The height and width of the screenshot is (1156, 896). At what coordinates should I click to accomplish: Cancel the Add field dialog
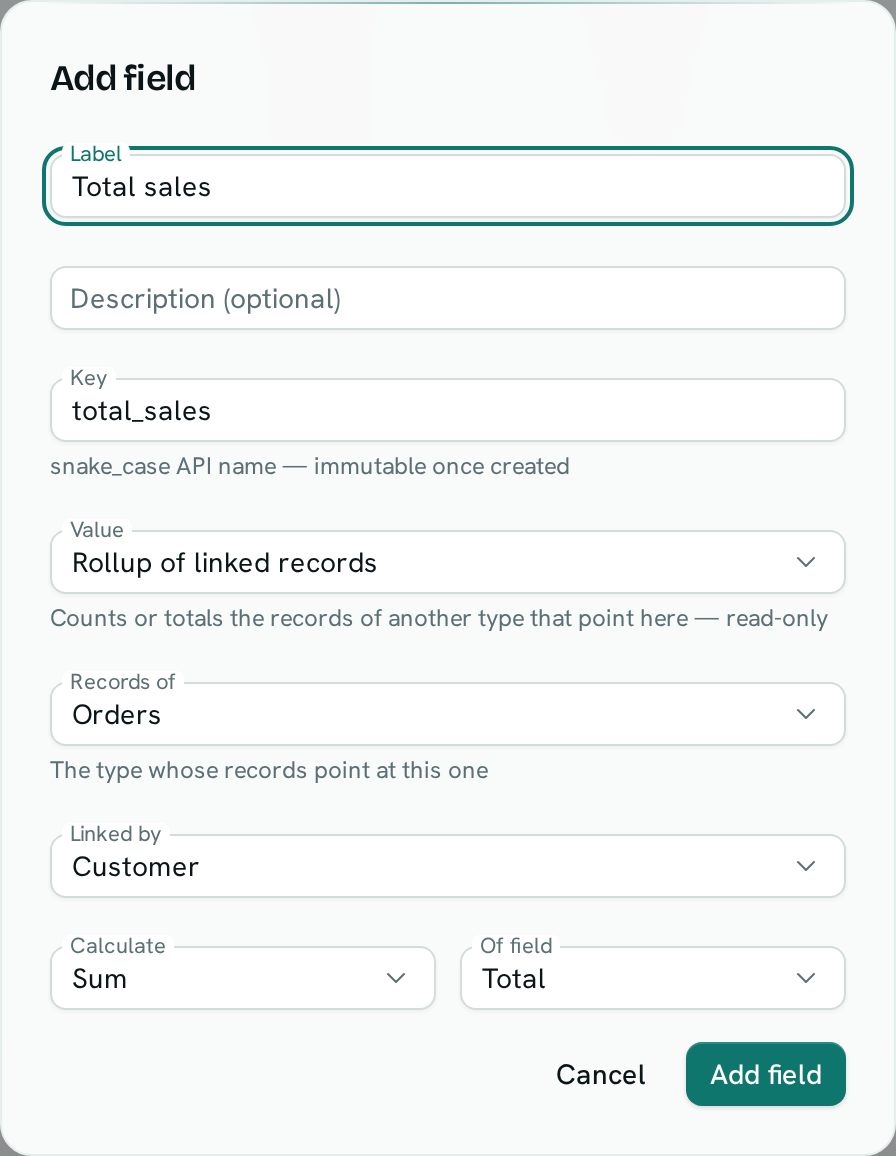pos(600,1075)
